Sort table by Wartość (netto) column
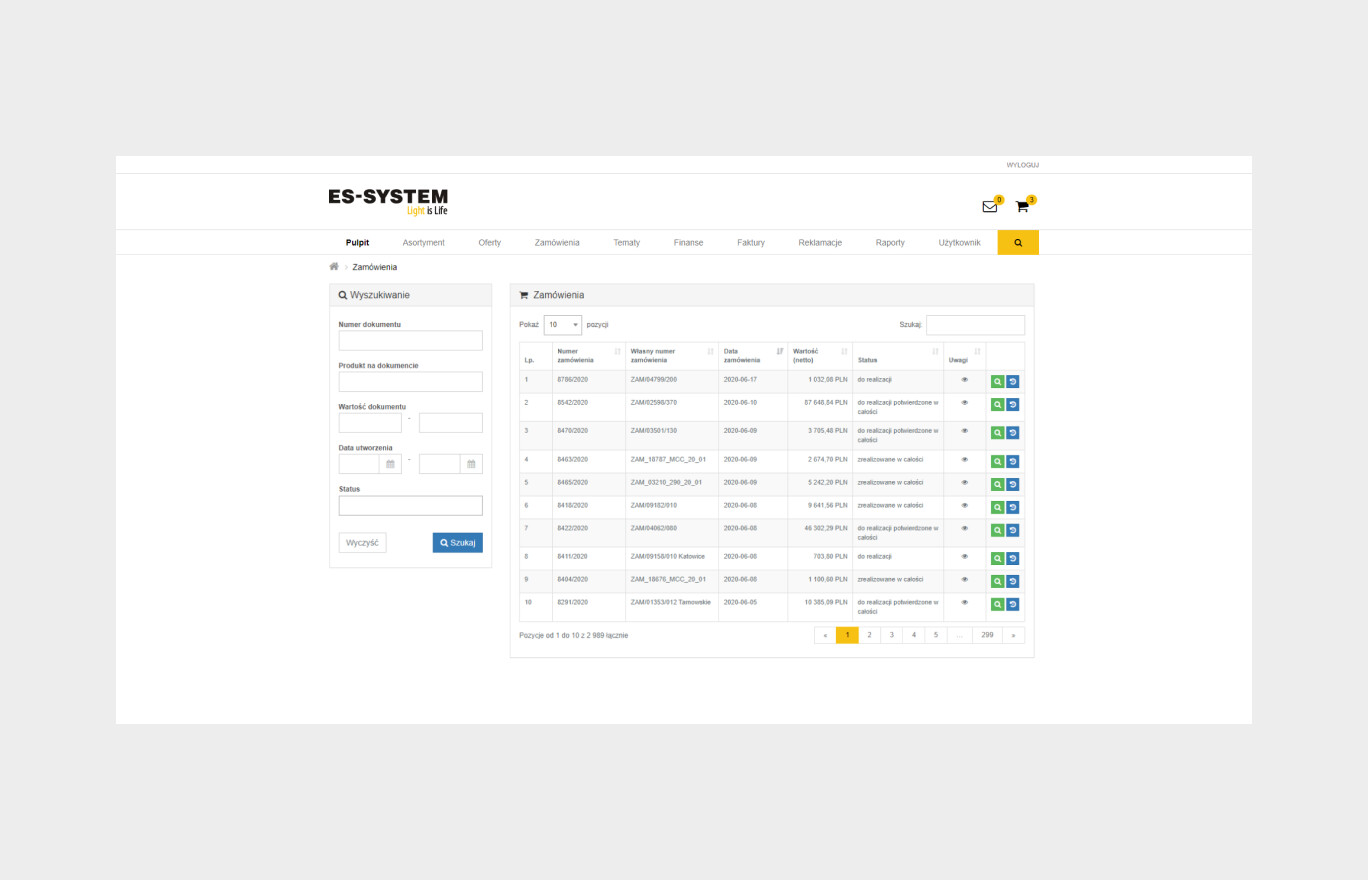Image resolution: width=1368 pixels, height=880 pixels. [819, 355]
